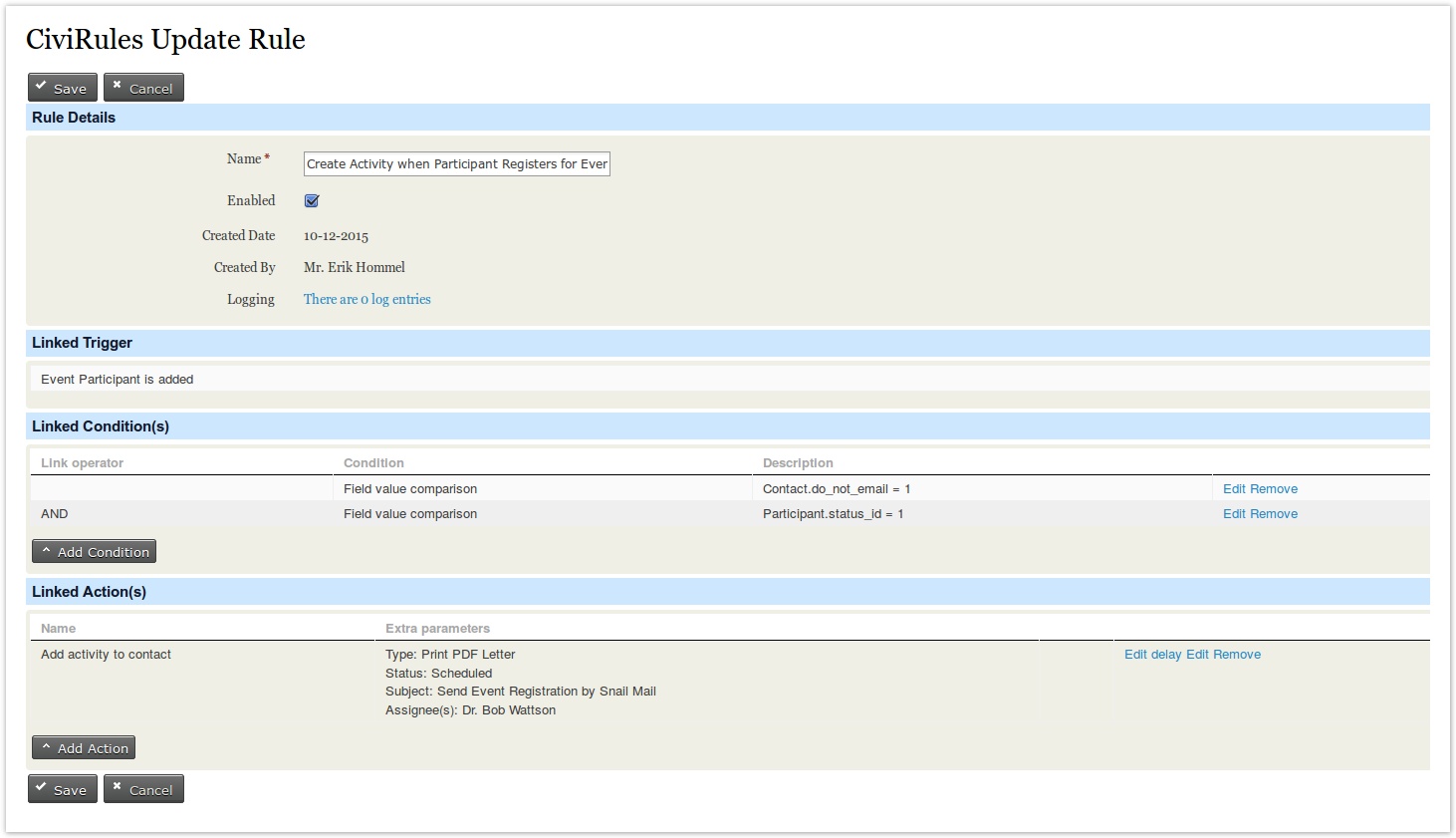Image resolution: width=1456 pixels, height=838 pixels.
Task: Click the bottom Cancel button
Action: pyautogui.click(x=143, y=789)
